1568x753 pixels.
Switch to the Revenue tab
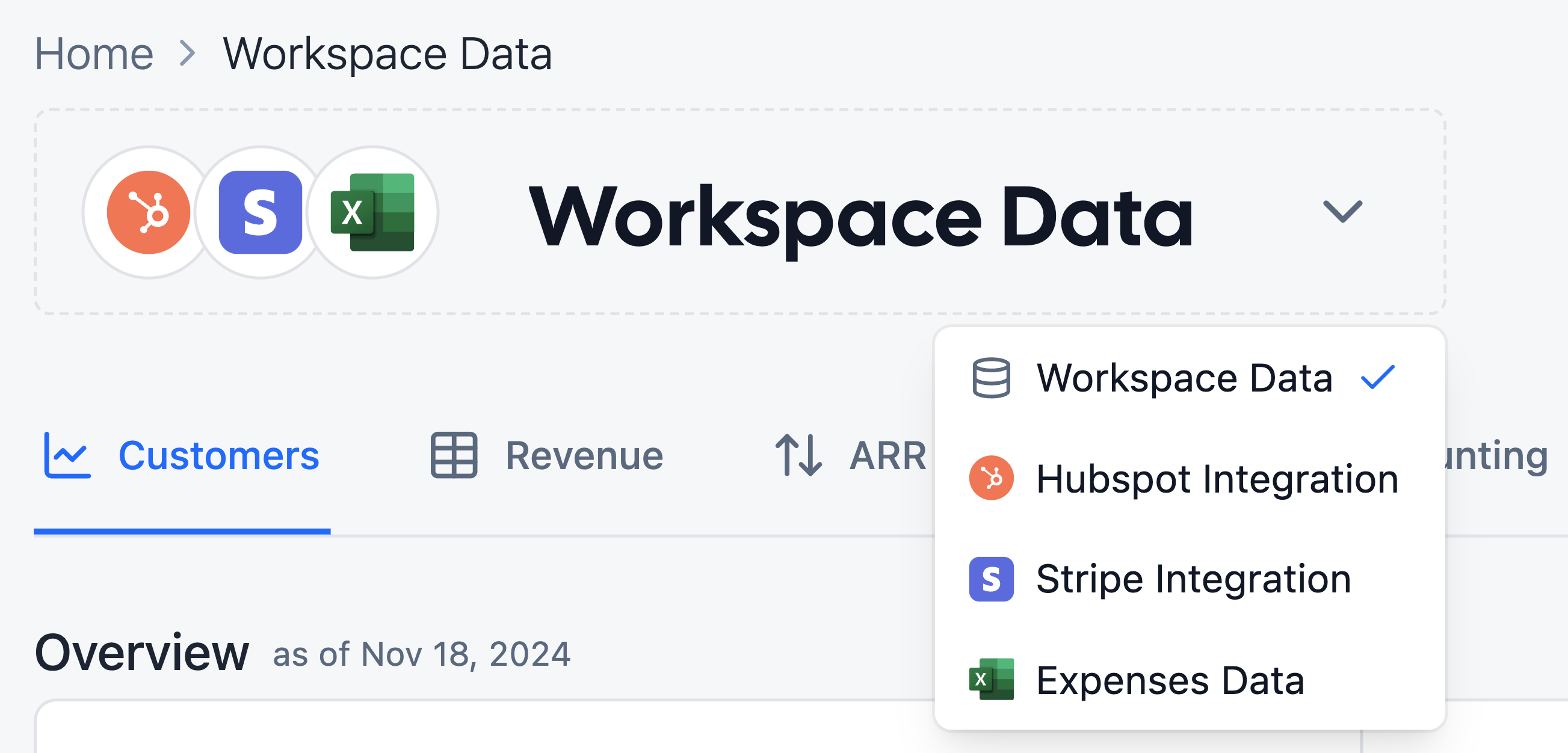[583, 455]
